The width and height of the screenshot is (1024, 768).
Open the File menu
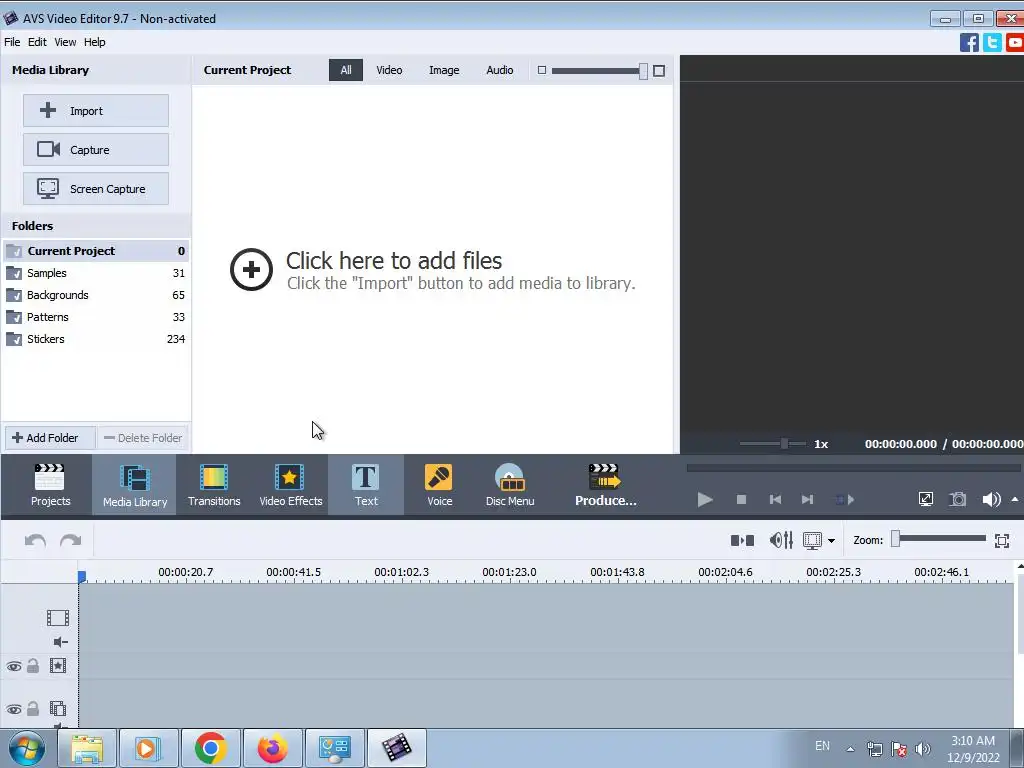pyautogui.click(x=12, y=42)
